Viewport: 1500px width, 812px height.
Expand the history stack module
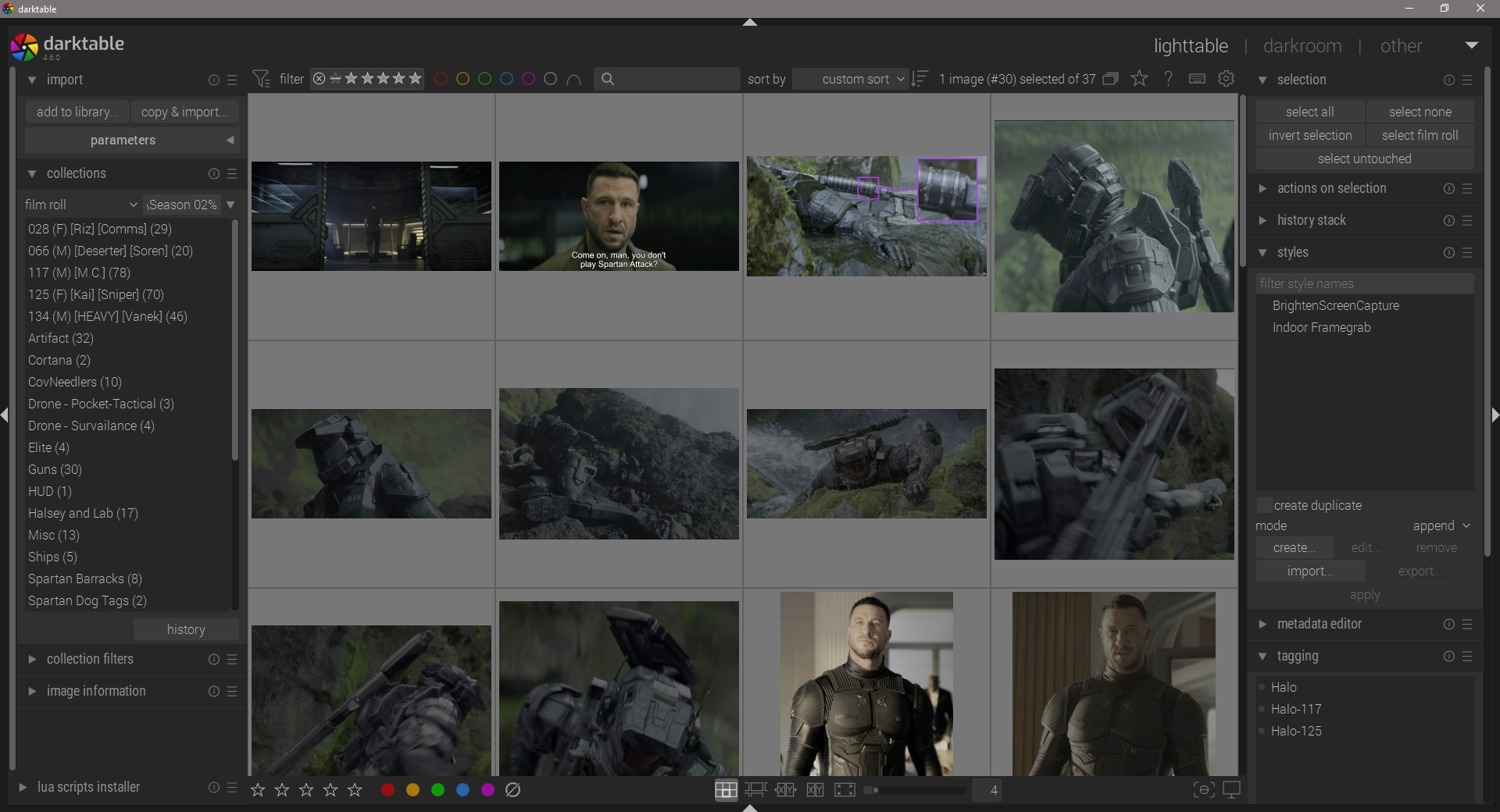point(1311,220)
